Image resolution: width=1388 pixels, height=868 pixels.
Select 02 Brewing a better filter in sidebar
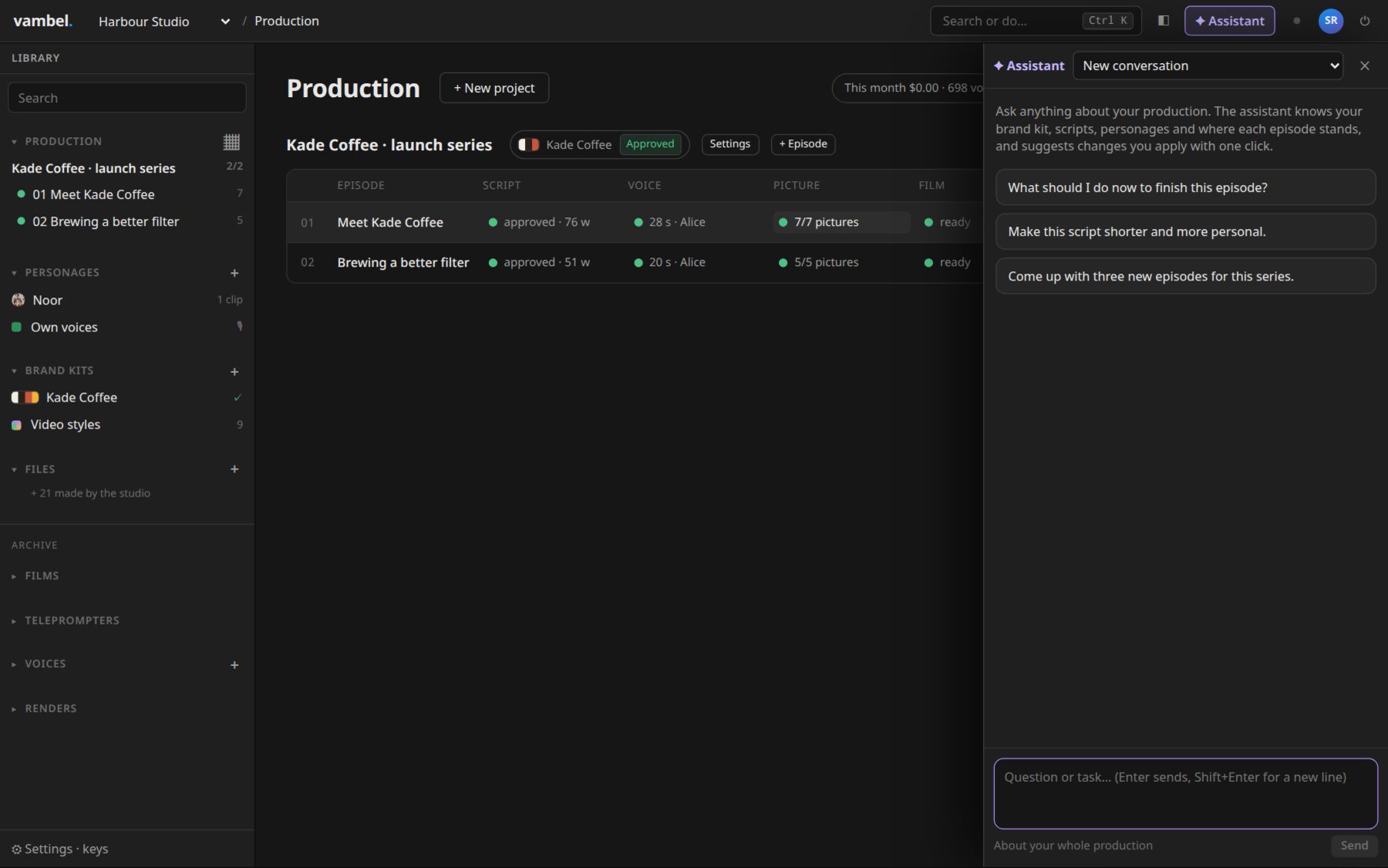tap(127, 221)
